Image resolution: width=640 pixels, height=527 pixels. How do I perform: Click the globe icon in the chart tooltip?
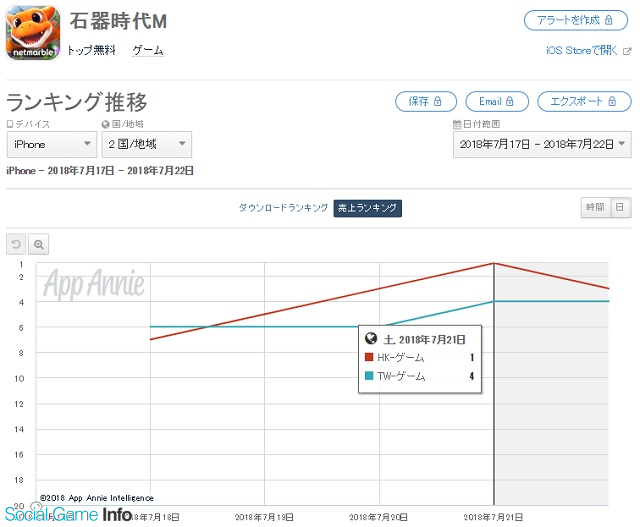371,338
